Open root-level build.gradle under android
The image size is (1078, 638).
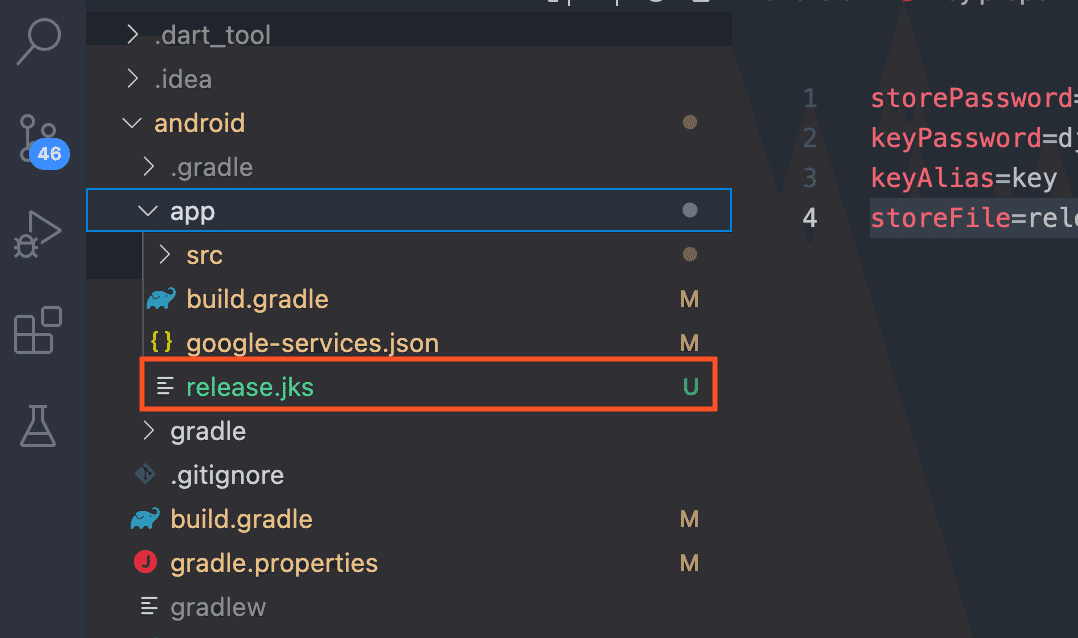point(241,519)
